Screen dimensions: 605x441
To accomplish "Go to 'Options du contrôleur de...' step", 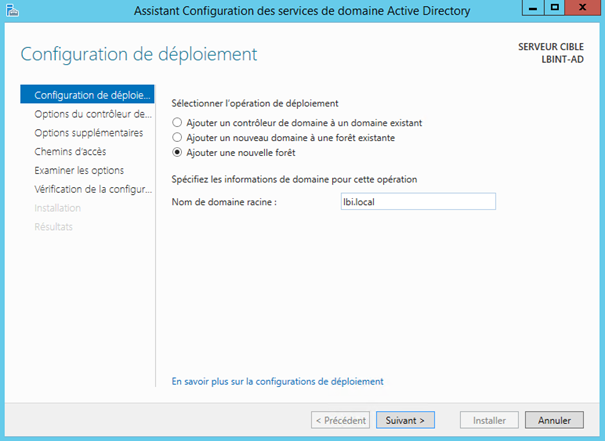I will click(92, 114).
